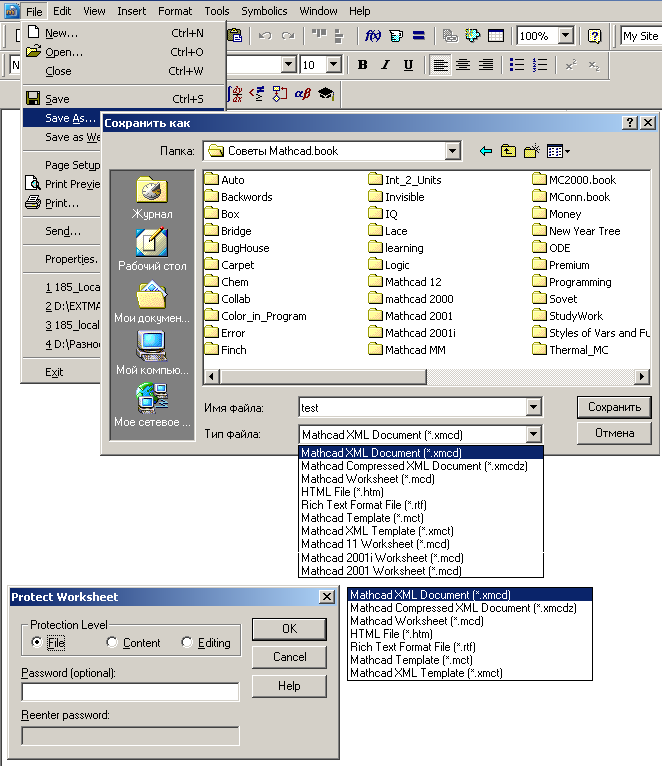Viewport: 662px width, 766px height.
Task: Choose Exit in the File menu
Action: point(54,372)
